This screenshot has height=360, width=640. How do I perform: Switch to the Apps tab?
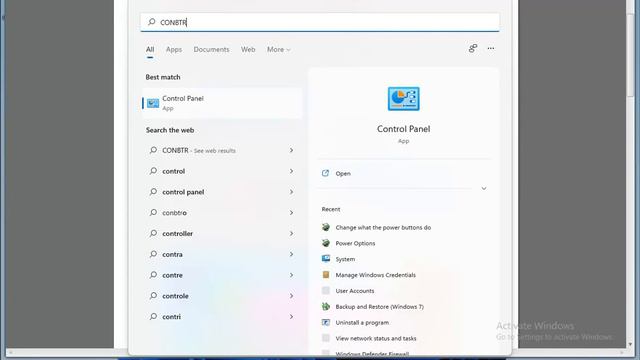(x=174, y=49)
